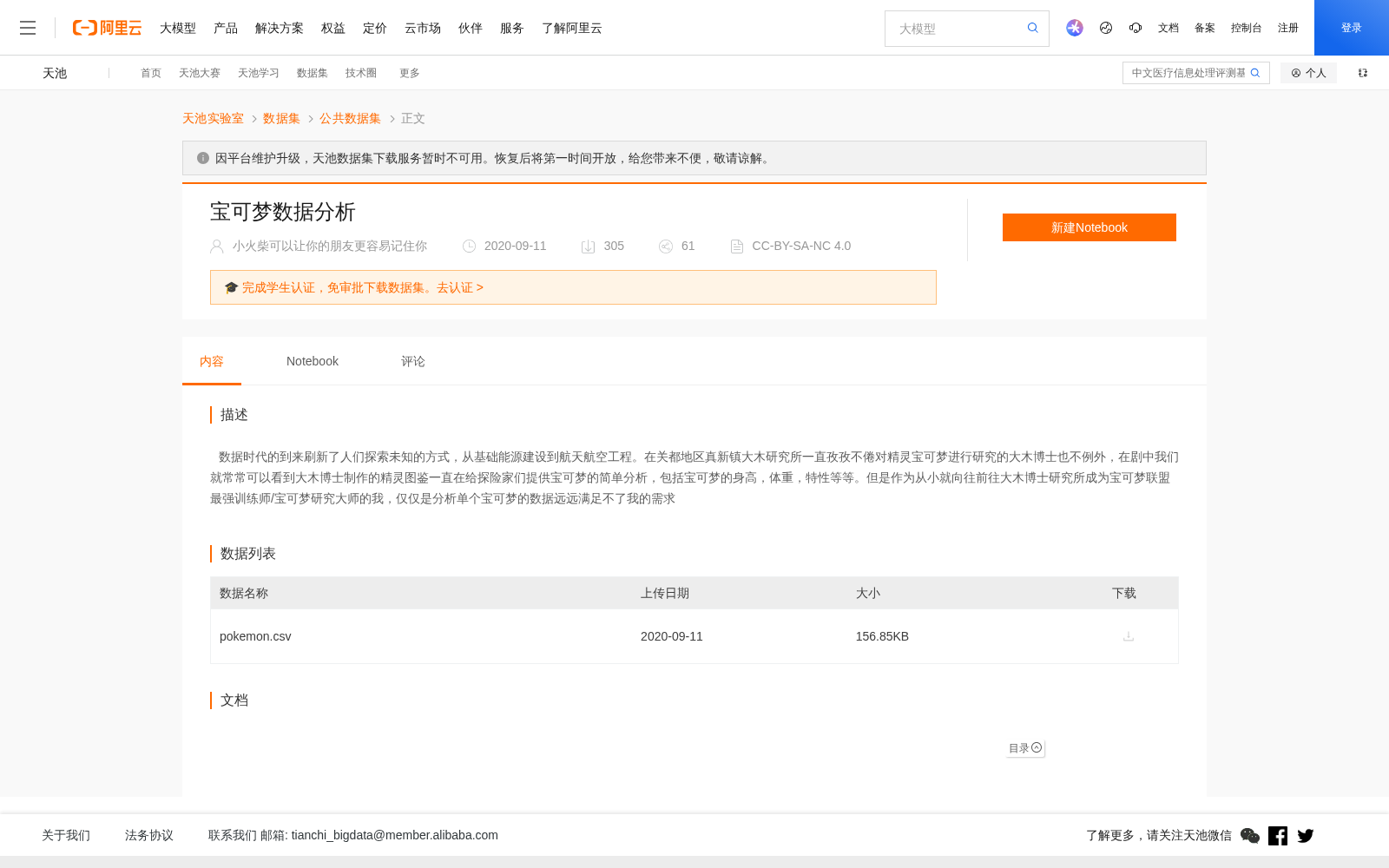Image resolution: width=1389 pixels, height=868 pixels.
Task: Click the license document icon
Action: tap(737, 247)
